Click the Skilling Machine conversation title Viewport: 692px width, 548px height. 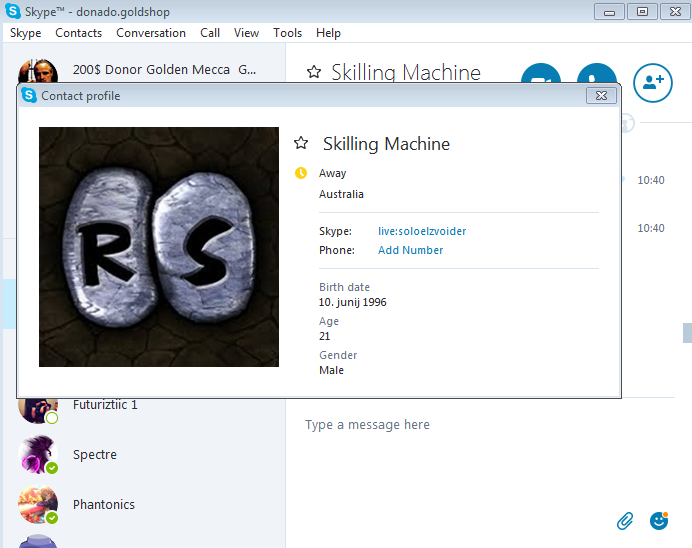coord(406,72)
